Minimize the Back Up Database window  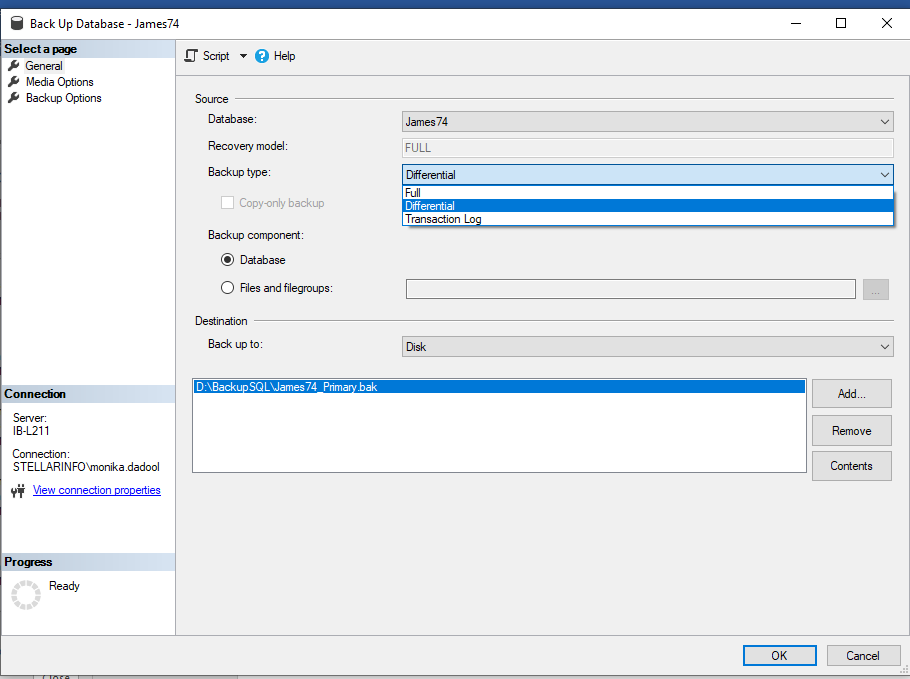(796, 23)
